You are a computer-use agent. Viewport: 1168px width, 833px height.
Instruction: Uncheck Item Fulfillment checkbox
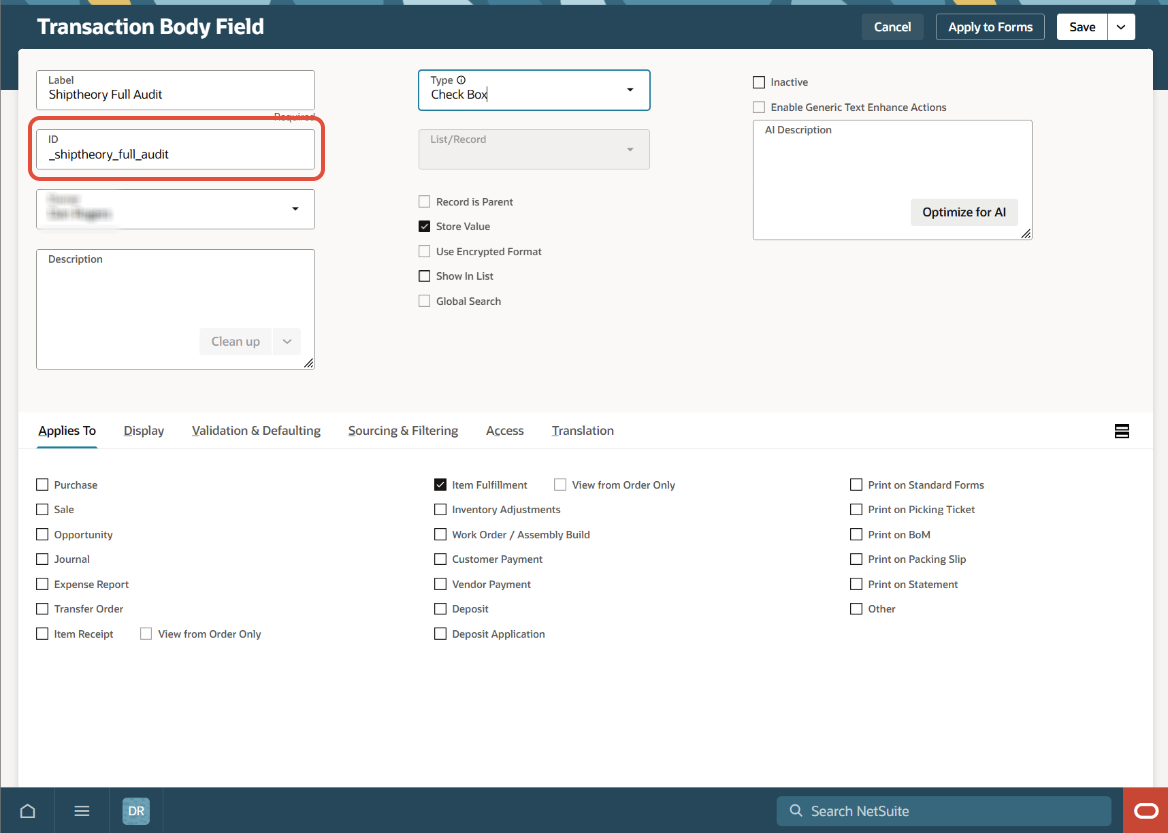pyautogui.click(x=440, y=485)
